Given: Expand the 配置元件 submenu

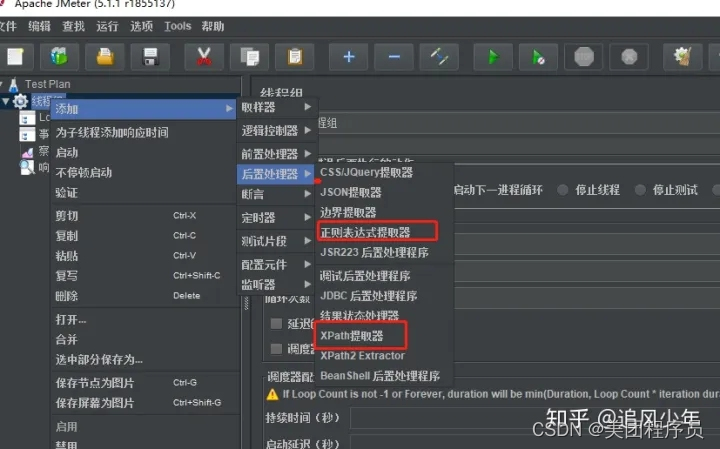Looking at the screenshot, I should click(276, 264).
